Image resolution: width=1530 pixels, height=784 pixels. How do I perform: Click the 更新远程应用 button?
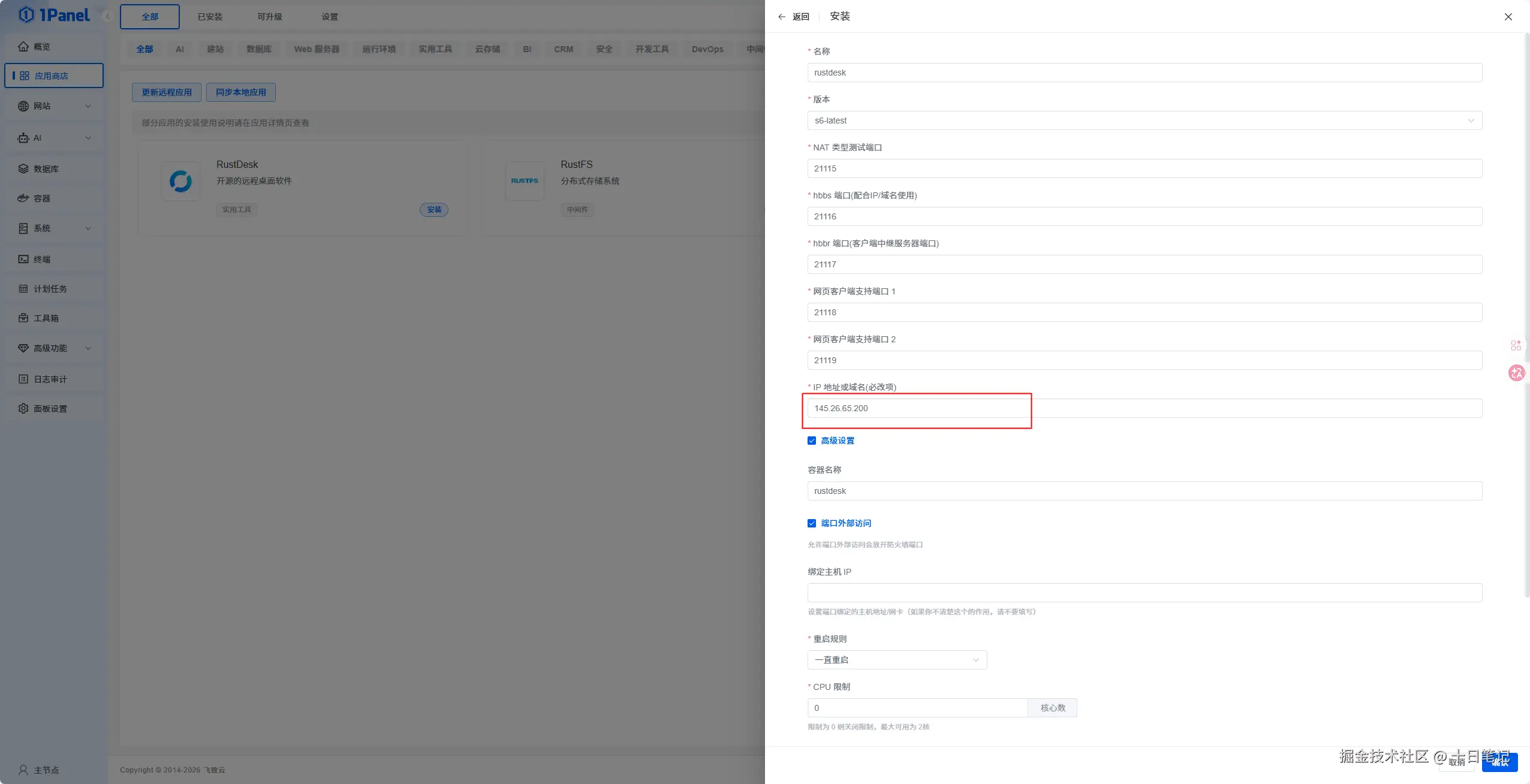pyautogui.click(x=167, y=92)
